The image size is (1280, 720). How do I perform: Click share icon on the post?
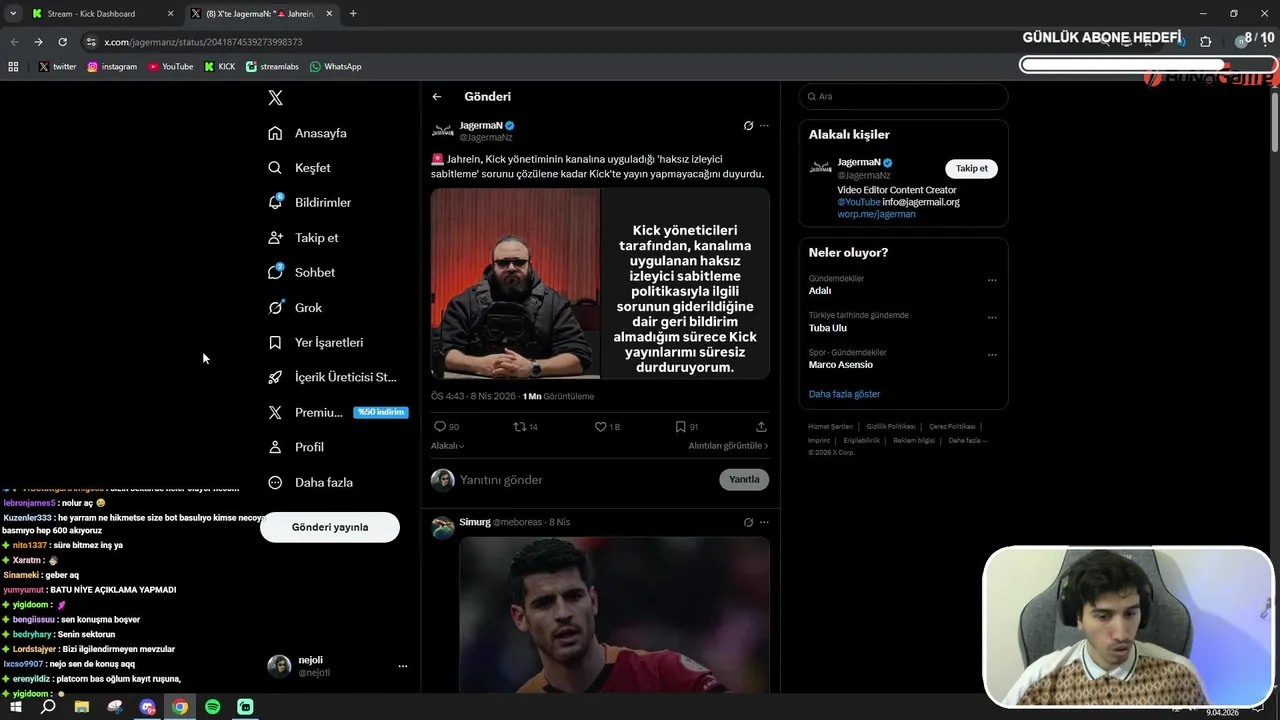[x=761, y=427]
